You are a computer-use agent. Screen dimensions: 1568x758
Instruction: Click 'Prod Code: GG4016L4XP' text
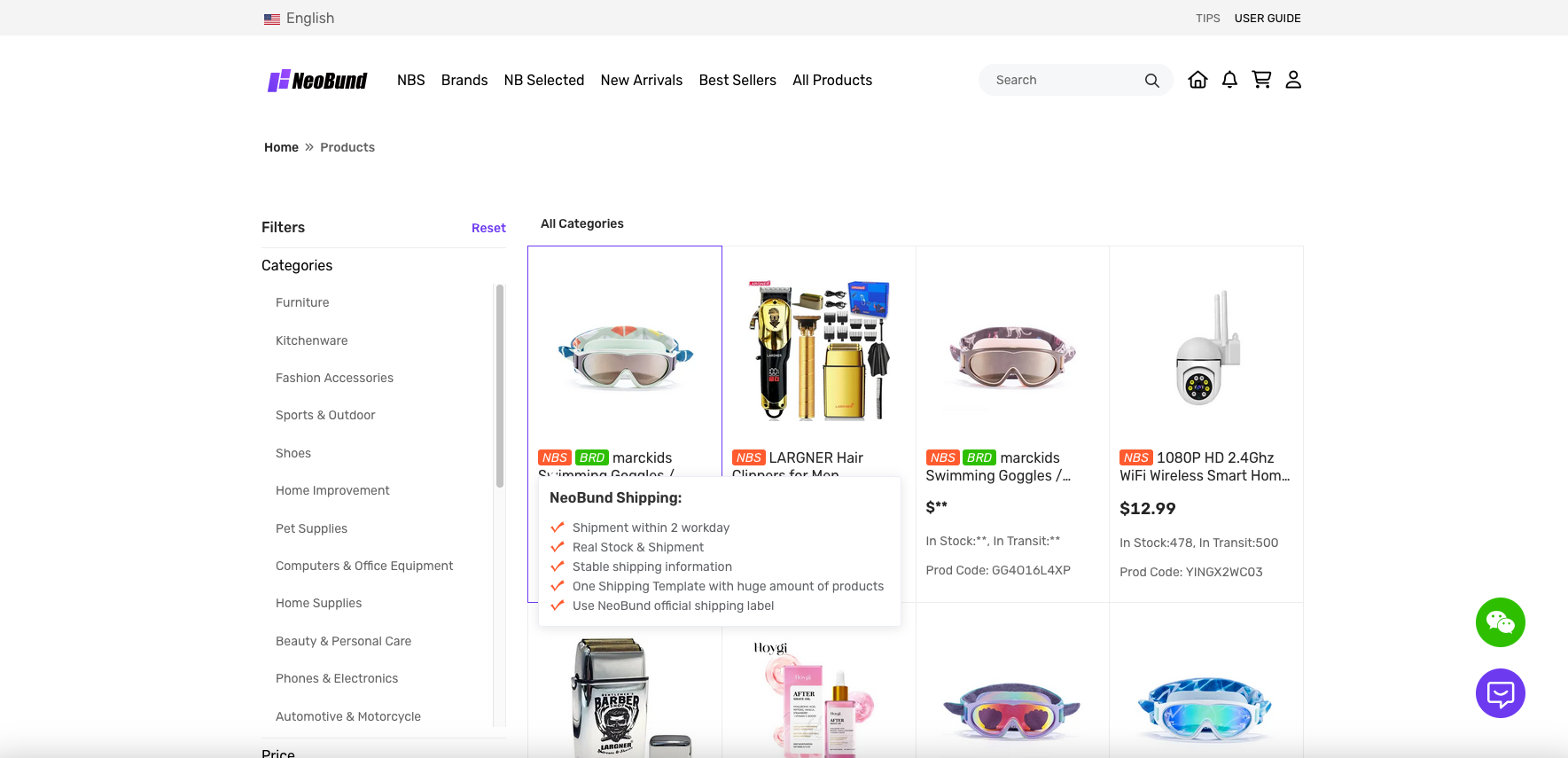pyautogui.click(x=998, y=570)
